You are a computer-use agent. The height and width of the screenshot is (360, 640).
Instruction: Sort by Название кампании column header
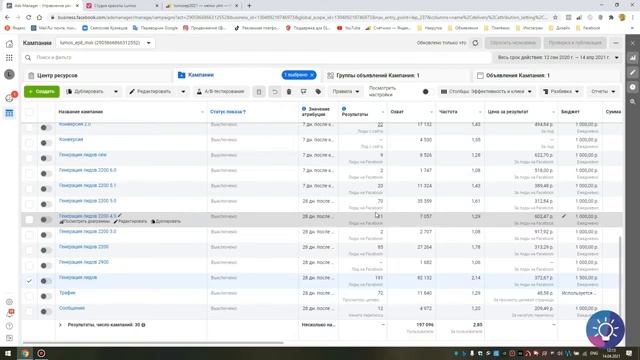tap(80, 112)
